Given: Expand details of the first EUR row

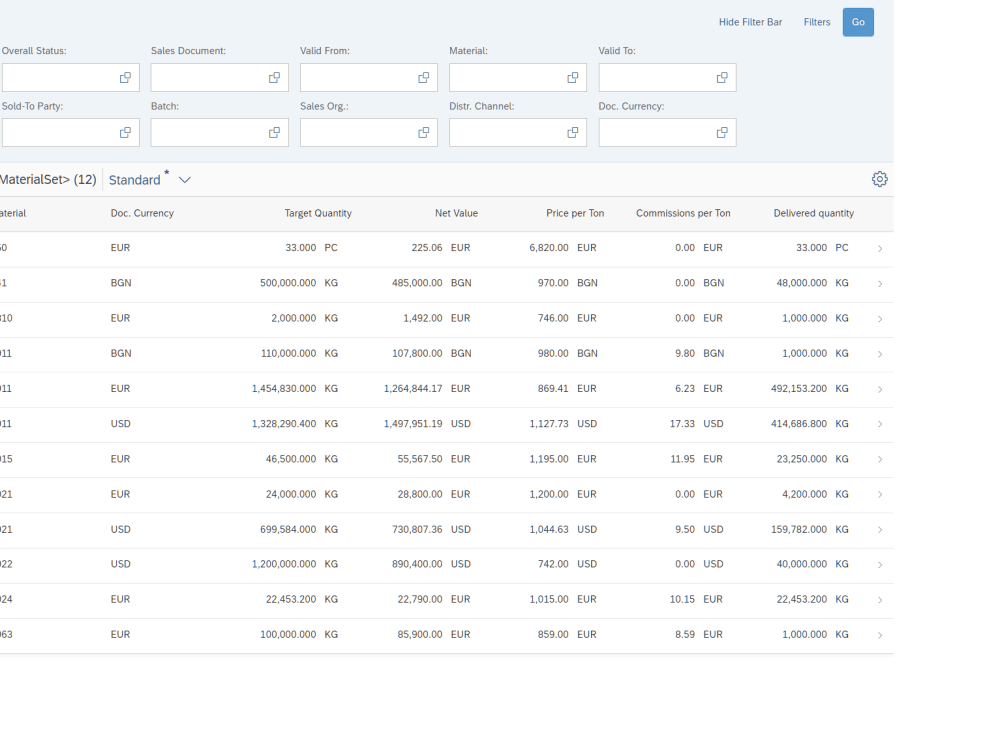Looking at the screenshot, I should tap(879, 247).
